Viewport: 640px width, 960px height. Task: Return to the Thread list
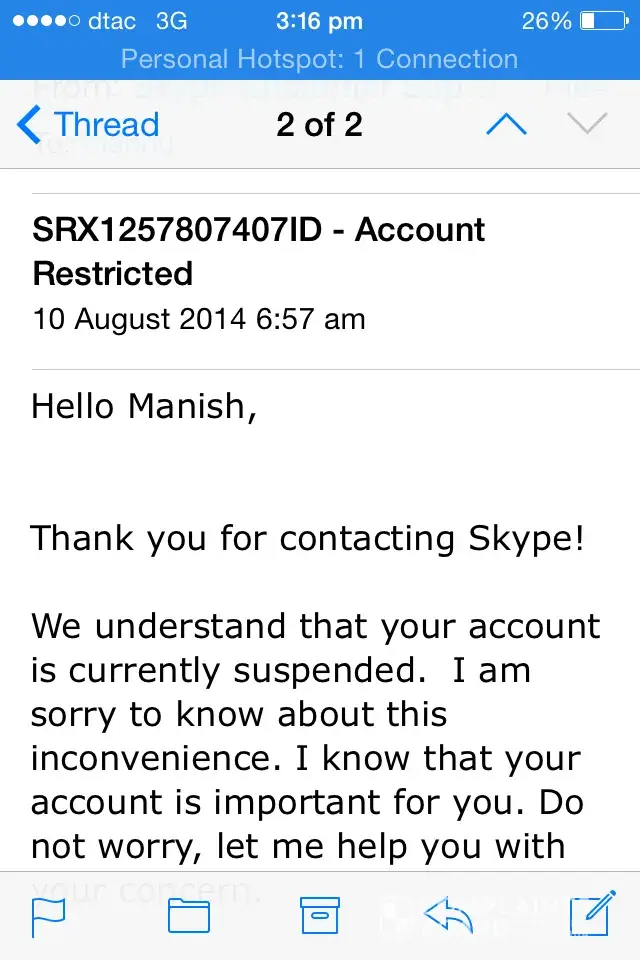(105, 125)
